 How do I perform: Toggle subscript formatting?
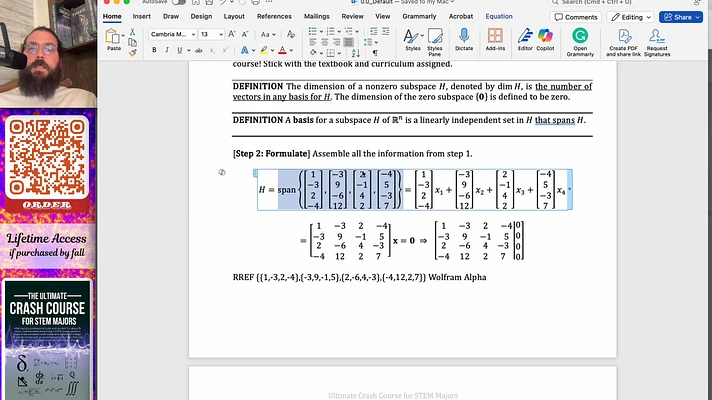[x=212, y=50]
